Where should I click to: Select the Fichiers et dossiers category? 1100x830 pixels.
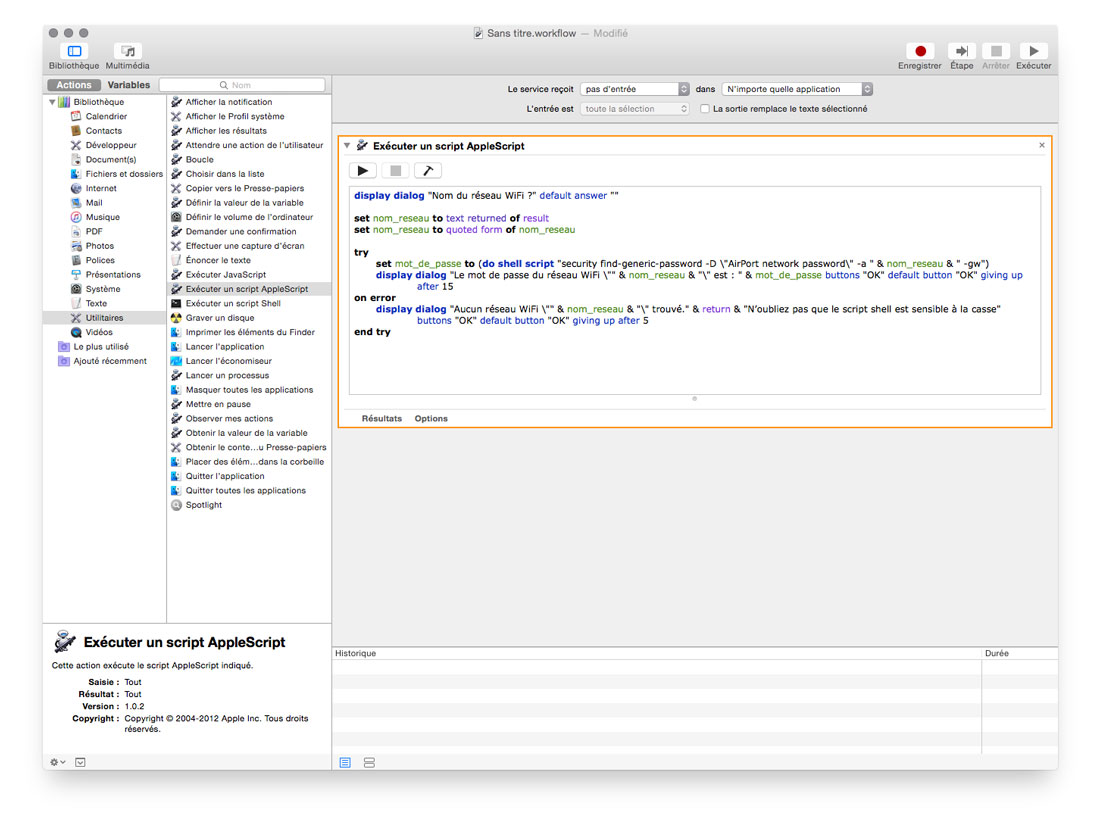tap(123, 174)
